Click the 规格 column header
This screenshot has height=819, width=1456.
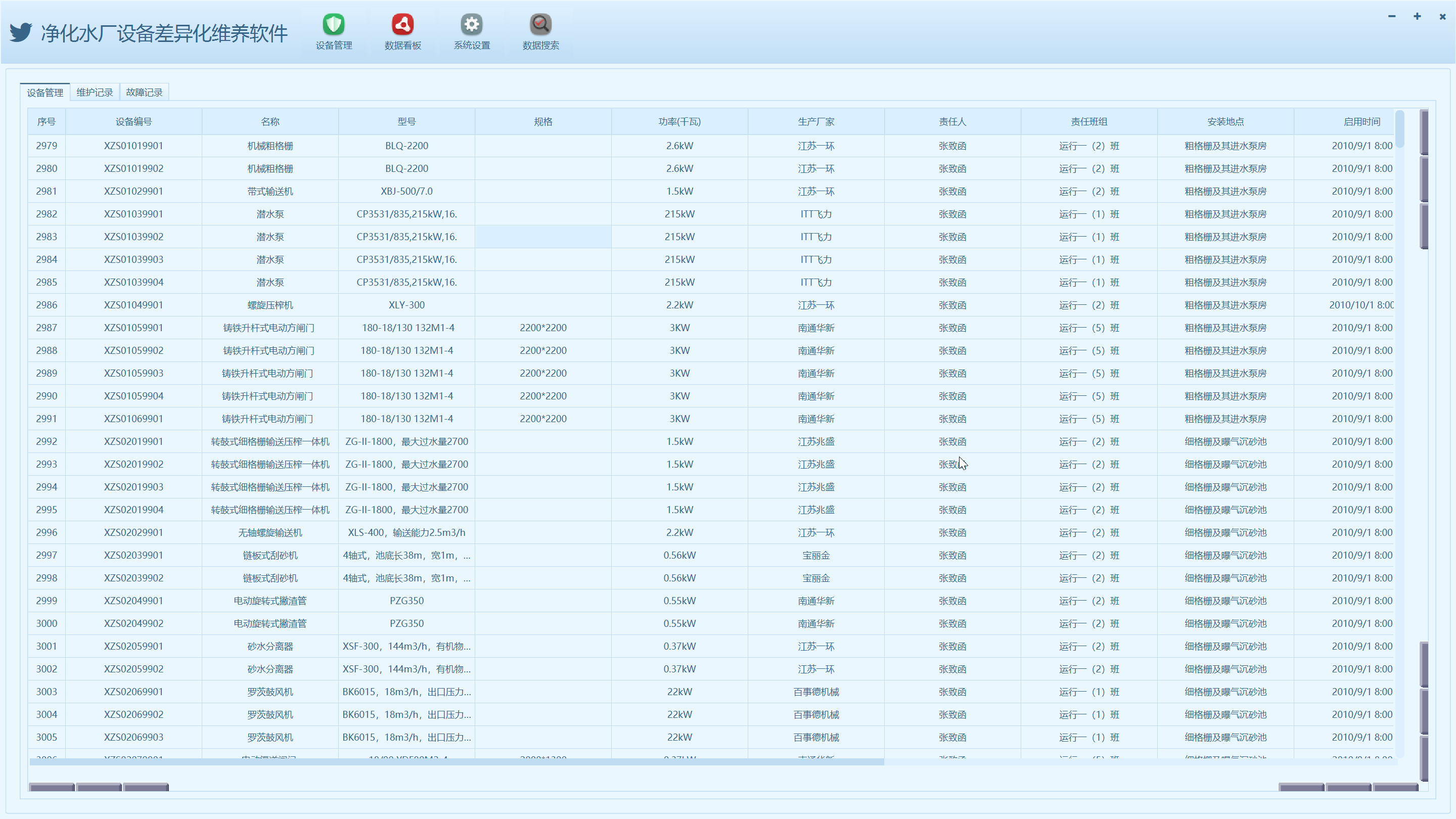(543, 121)
